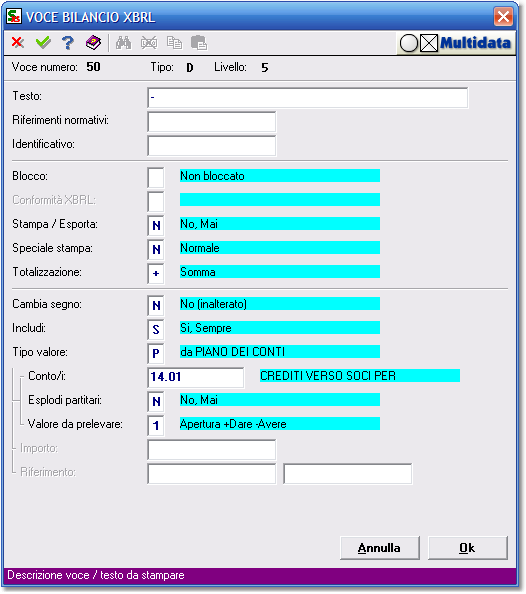Screen dimensions: 526x594
Task: Click the red X cancel toolbar icon
Action: 17,42
